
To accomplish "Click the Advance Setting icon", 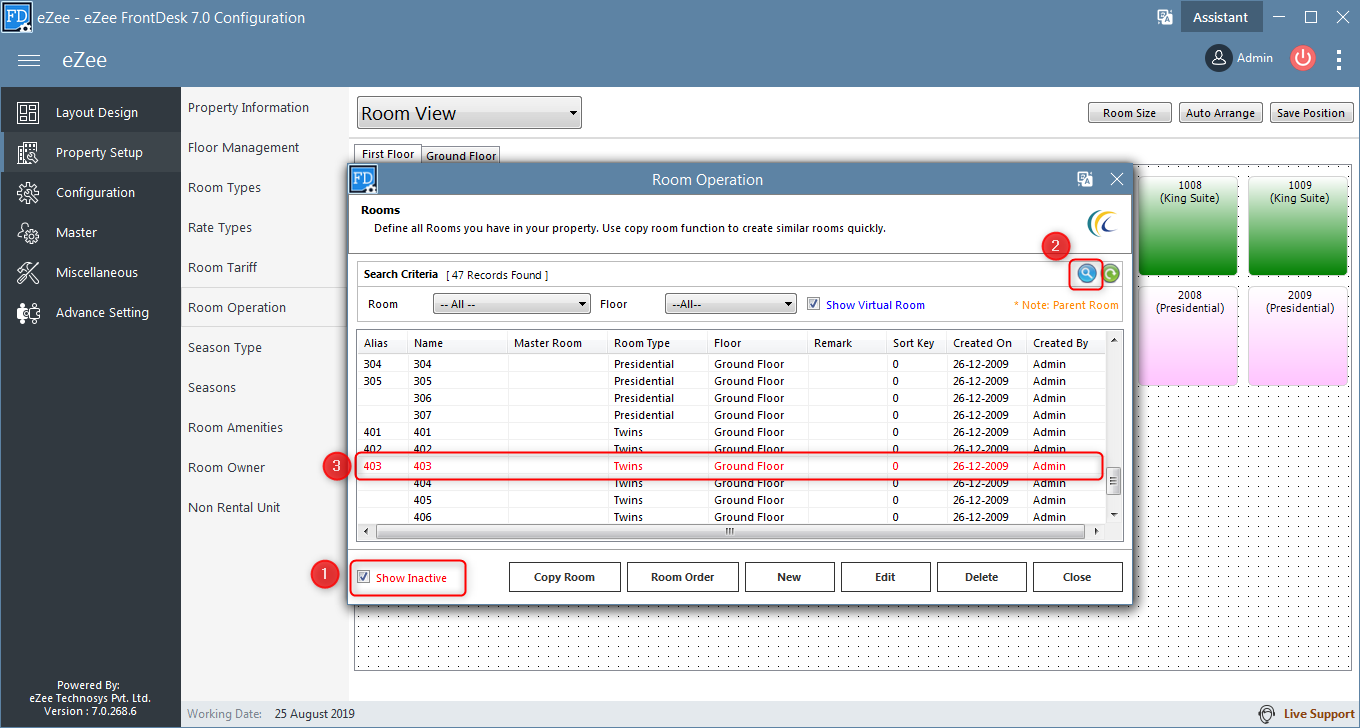I will click(x=28, y=313).
